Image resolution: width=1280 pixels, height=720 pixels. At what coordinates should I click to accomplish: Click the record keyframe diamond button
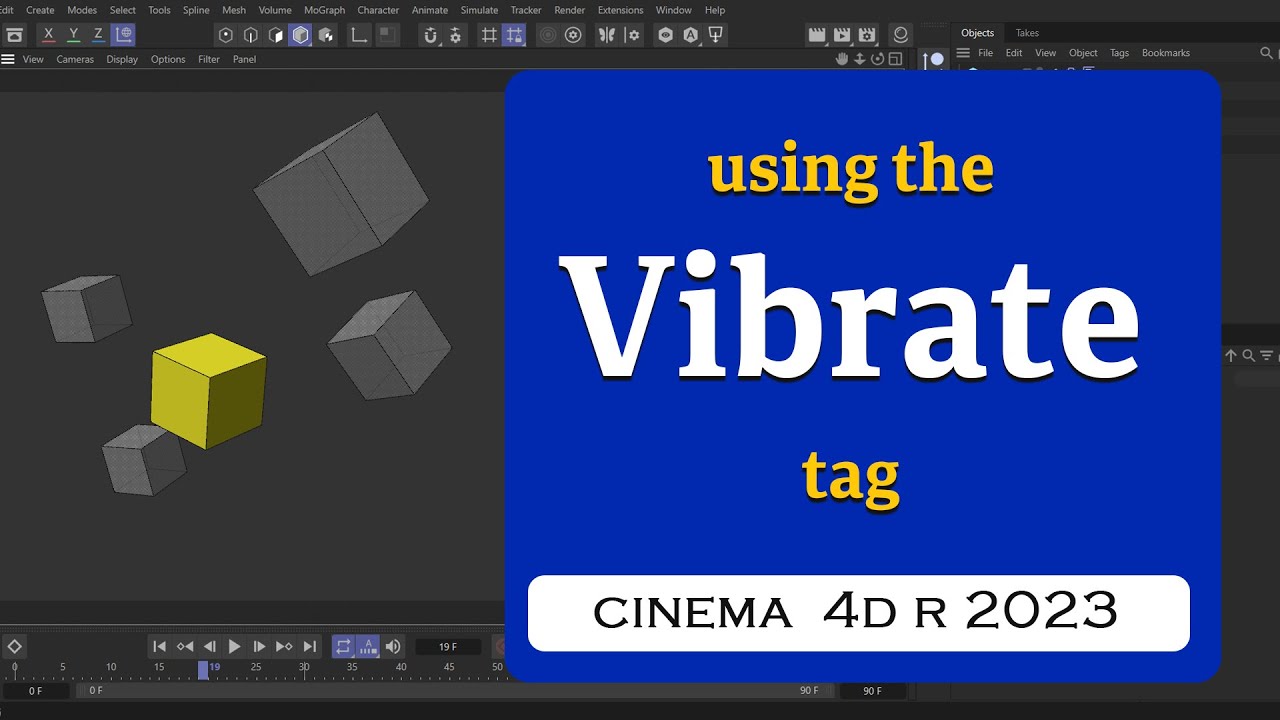[15, 647]
